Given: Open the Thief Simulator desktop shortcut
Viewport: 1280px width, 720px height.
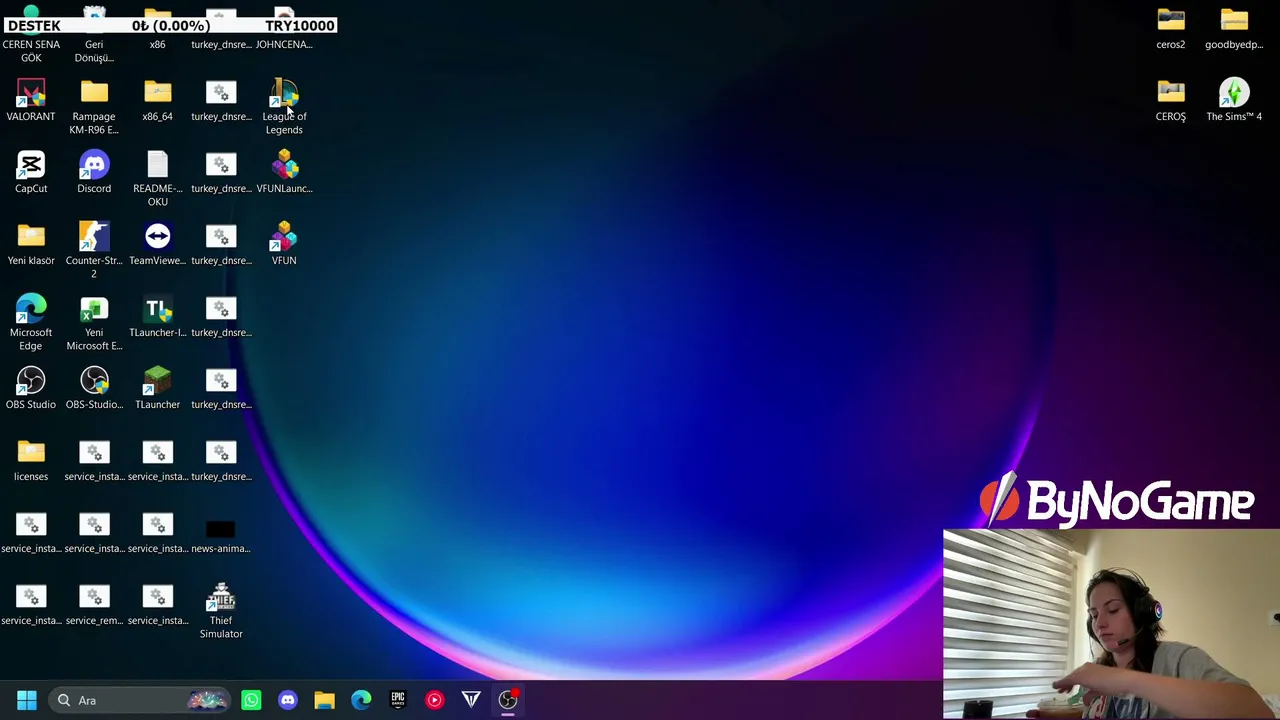Looking at the screenshot, I should pyautogui.click(x=221, y=611).
